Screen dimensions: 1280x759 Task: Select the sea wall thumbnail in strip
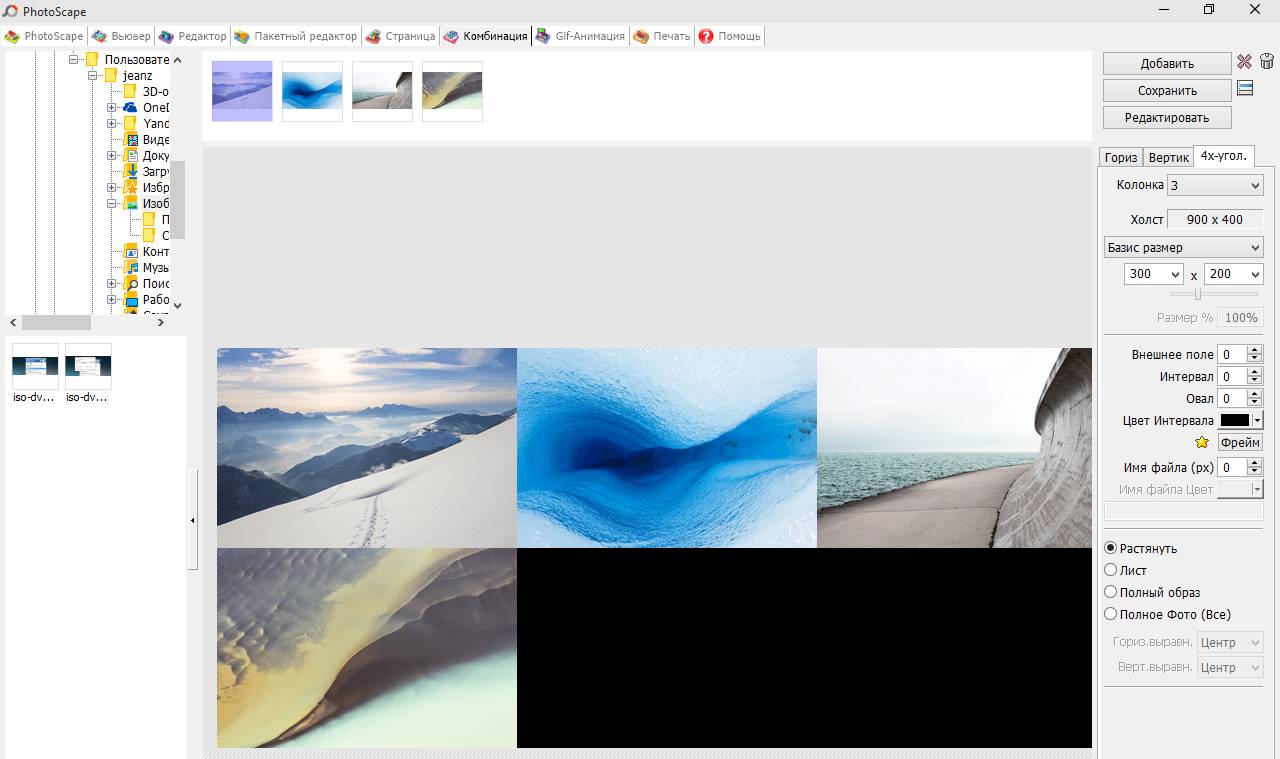(382, 91)
